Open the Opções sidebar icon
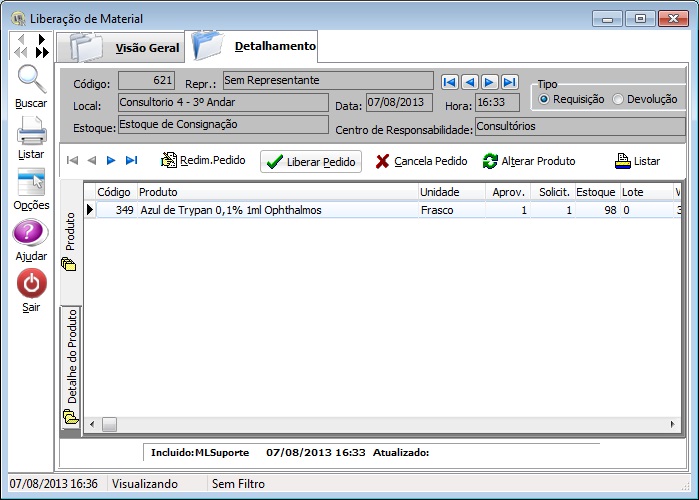The image size is (699, 500). point(31,182)
